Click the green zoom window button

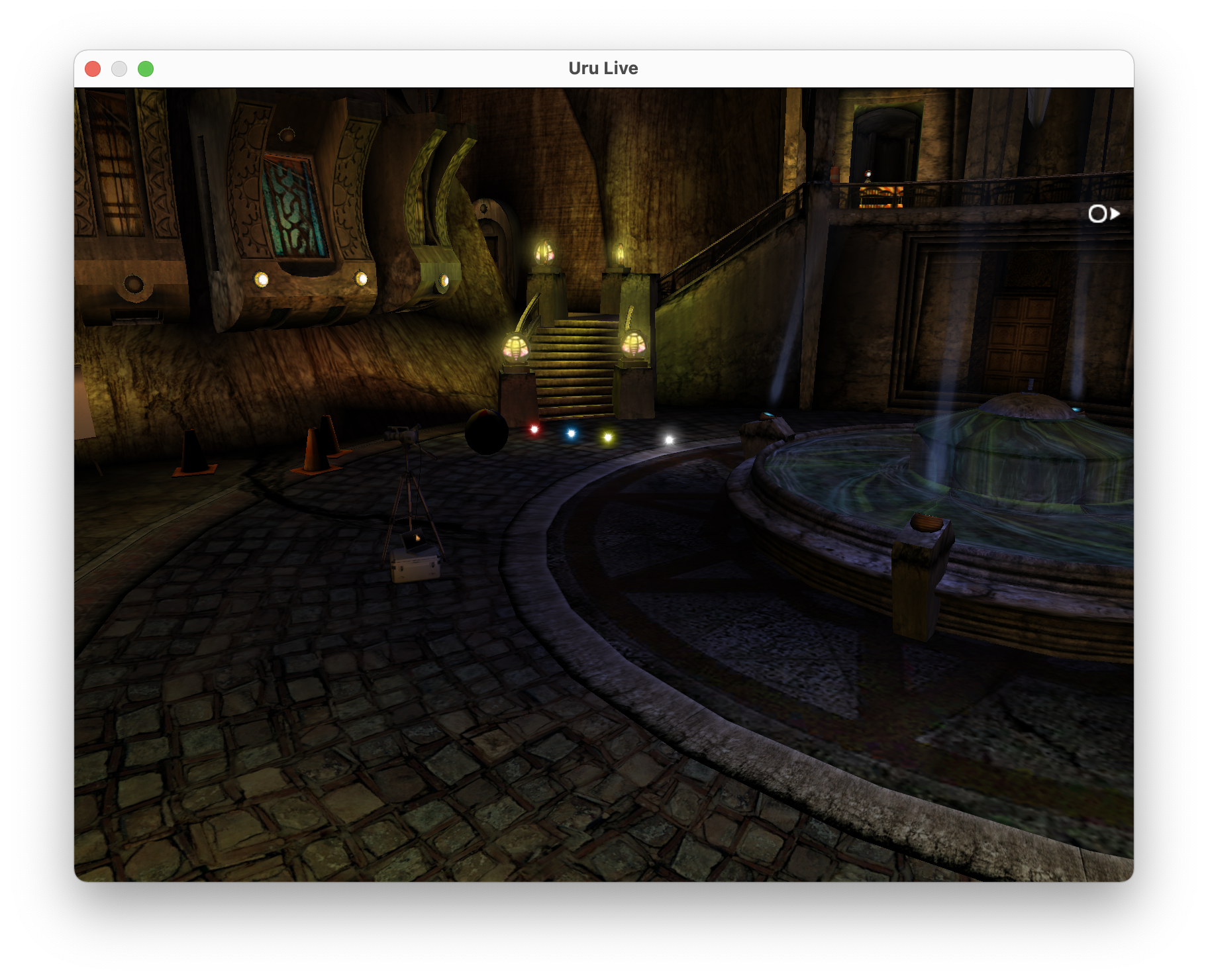pyautogui.click(x=146, y=69)
